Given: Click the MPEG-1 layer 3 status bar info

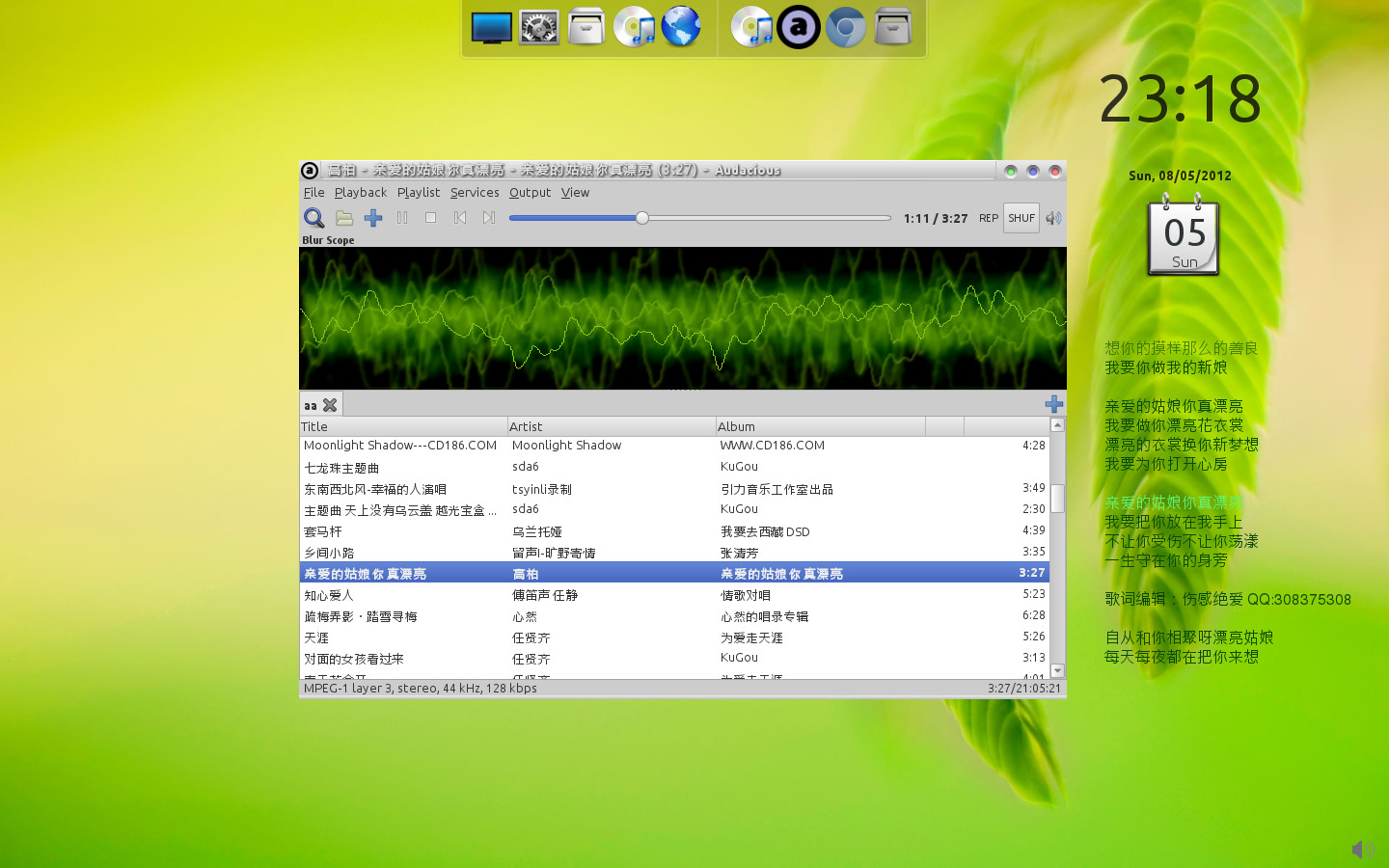Looking at the screenshot, I should pos(421,689).
